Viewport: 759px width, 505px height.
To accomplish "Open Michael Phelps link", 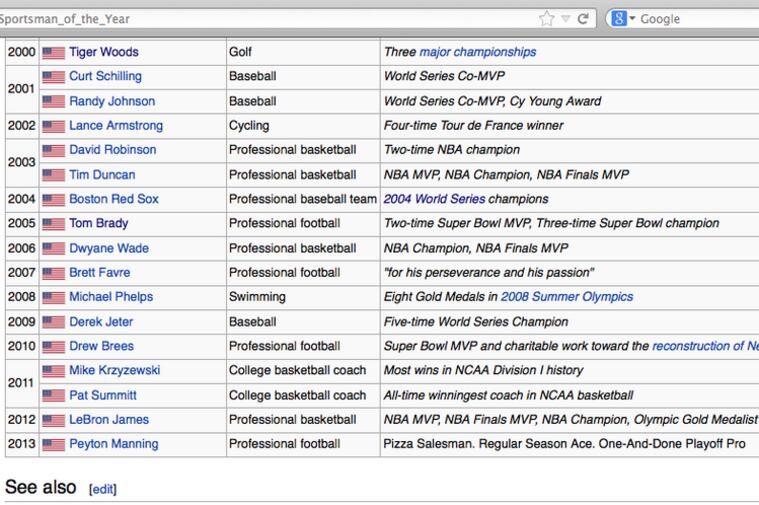I will tap(111, 297).
